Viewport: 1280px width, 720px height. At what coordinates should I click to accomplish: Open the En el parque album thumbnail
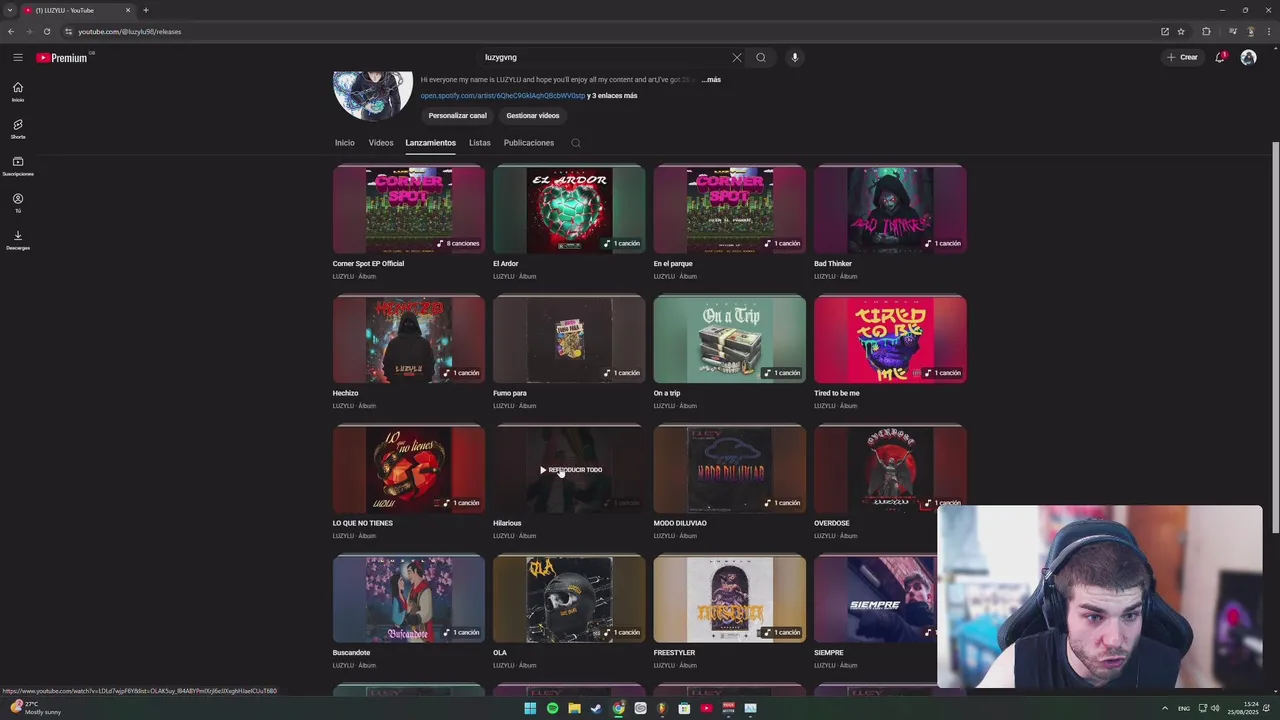(730, 209)
